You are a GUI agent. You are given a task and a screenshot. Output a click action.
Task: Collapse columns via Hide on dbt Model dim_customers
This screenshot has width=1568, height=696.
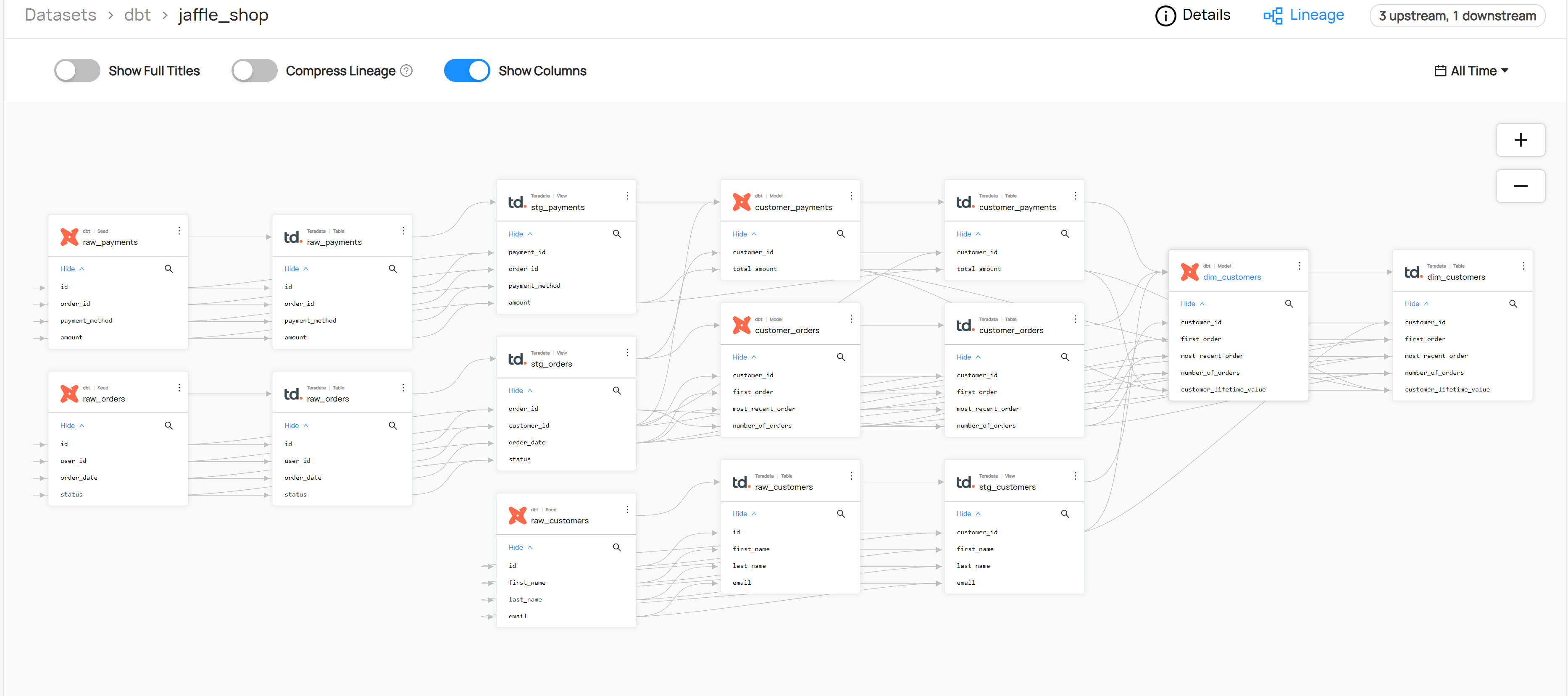click(x=1193, y=304)
